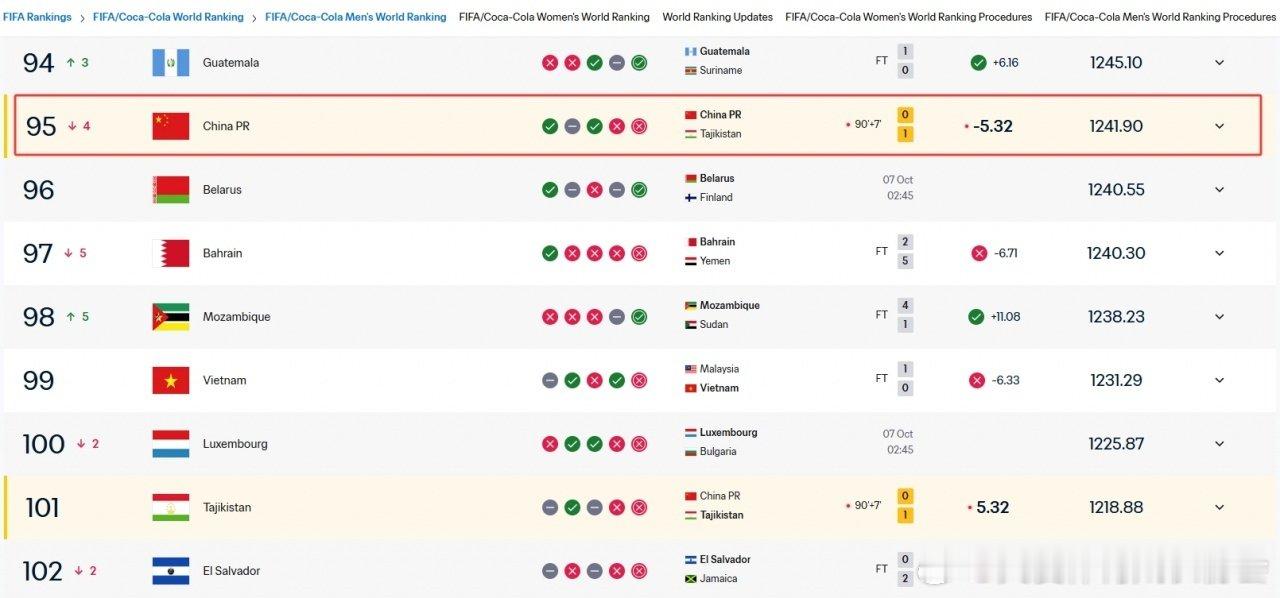Click El Salvador's last red form icon
Image resolution: width=1280 pixels, height=598 pixels.
639,571
